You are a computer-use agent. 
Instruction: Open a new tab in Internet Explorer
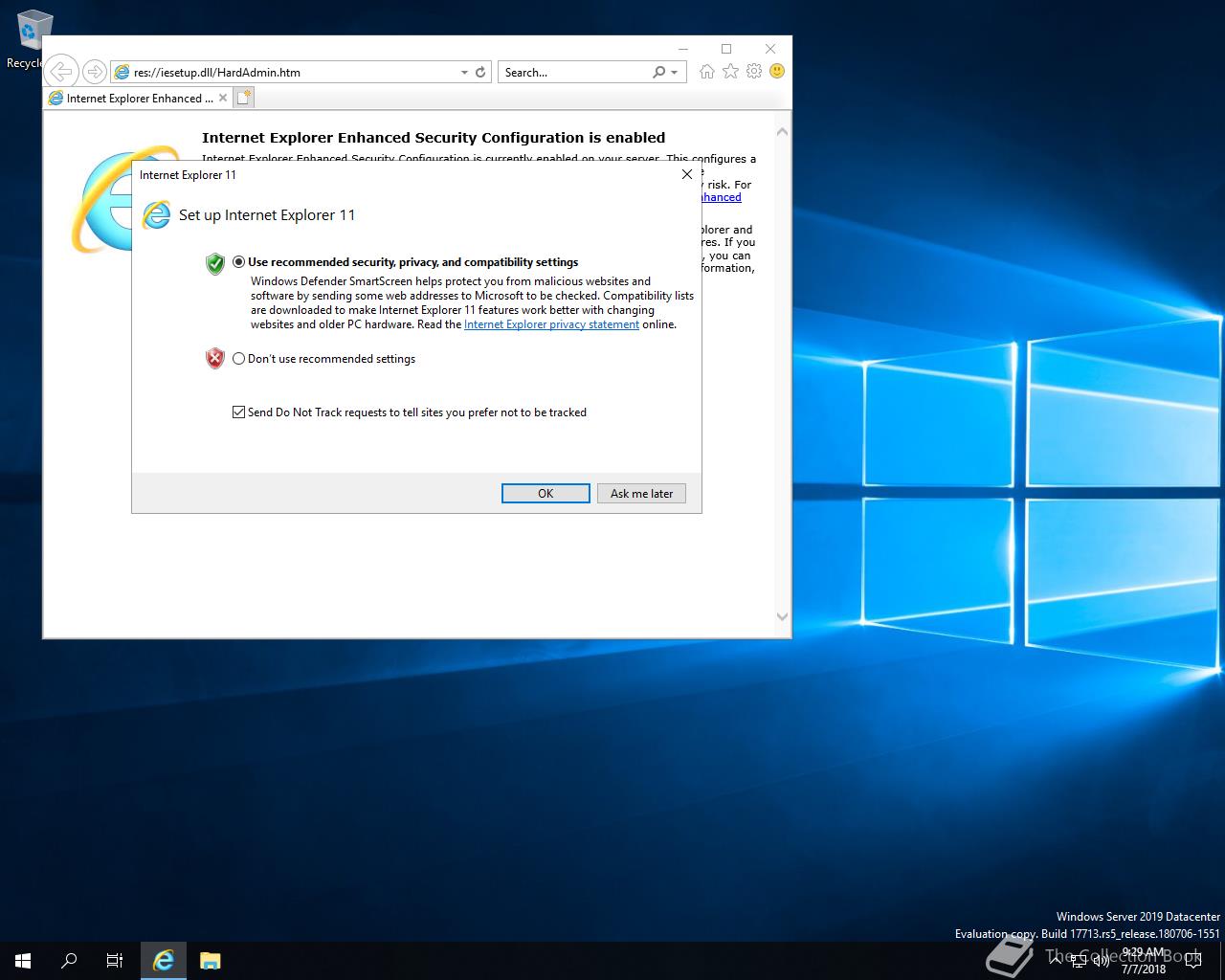click(x=244, y=98)
